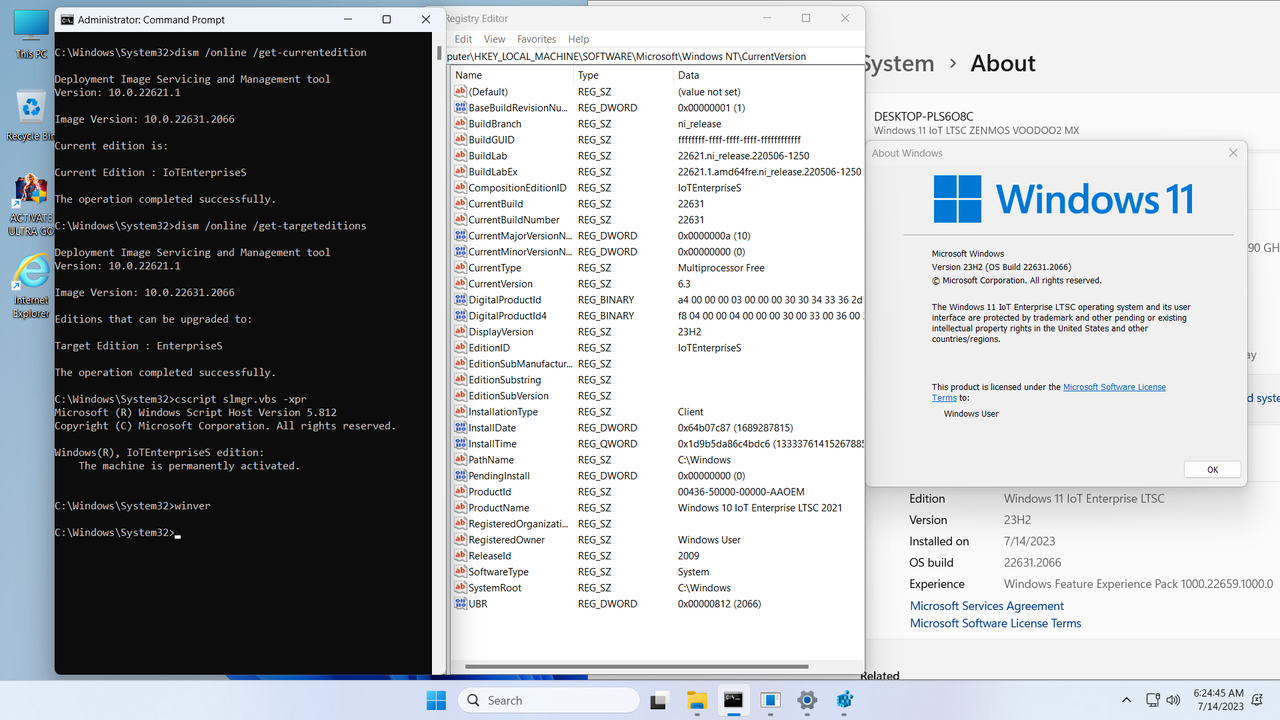Click the OS build value 22631.2066 in Settings
The image size is (1280, 720).
(1032, 563)
